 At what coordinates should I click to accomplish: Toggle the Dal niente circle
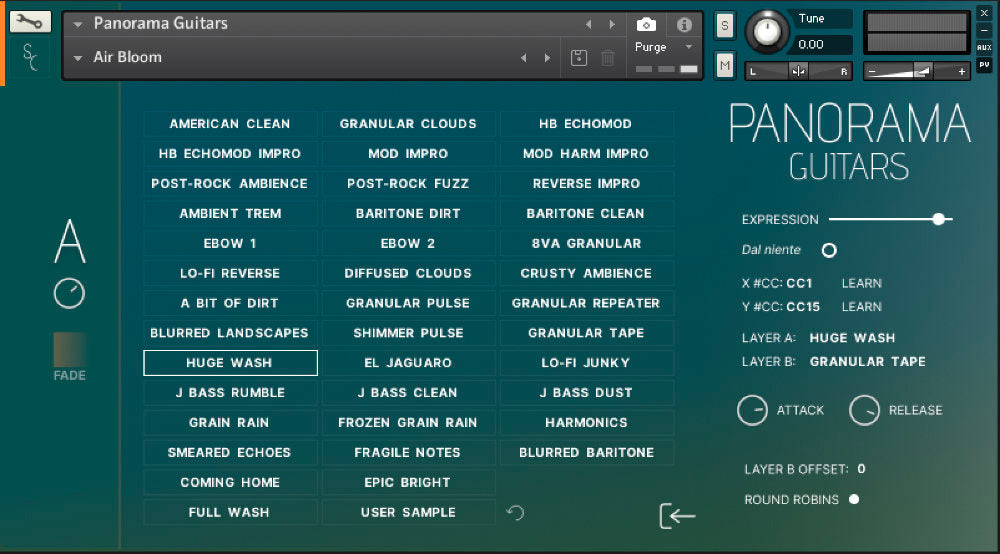828,250
